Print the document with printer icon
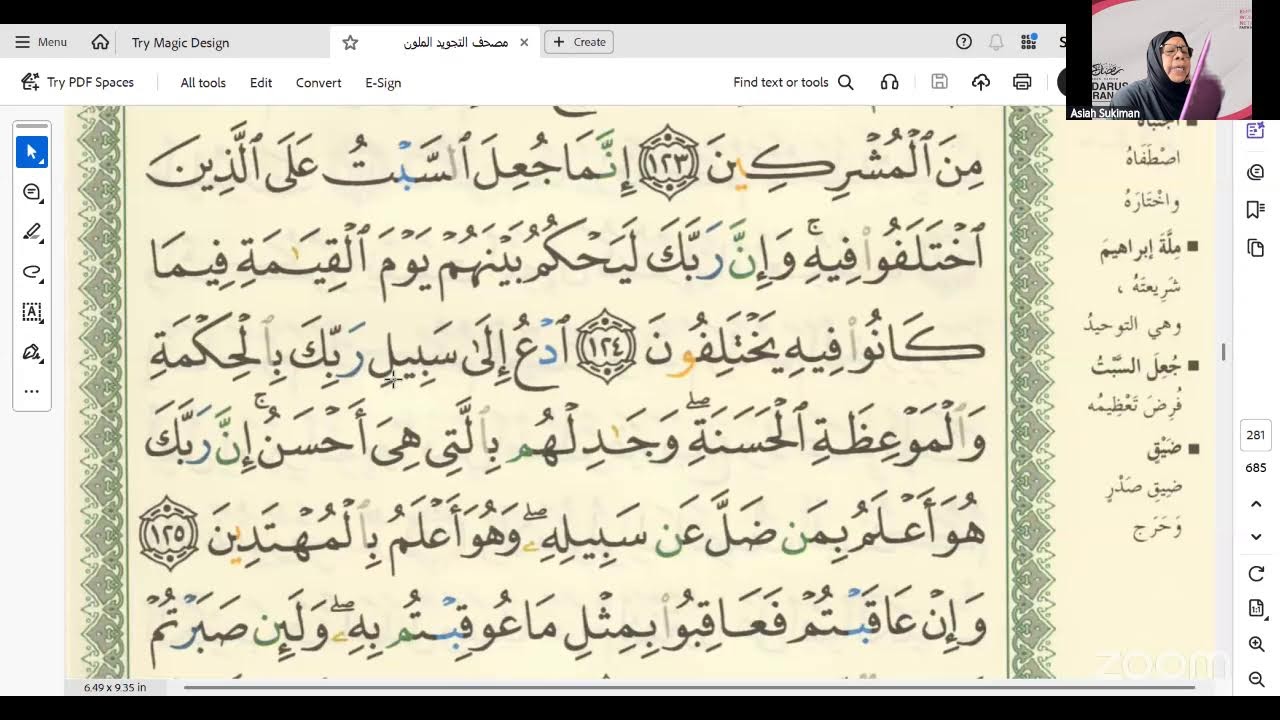 pyautogui.click(x=1022, y=82)
